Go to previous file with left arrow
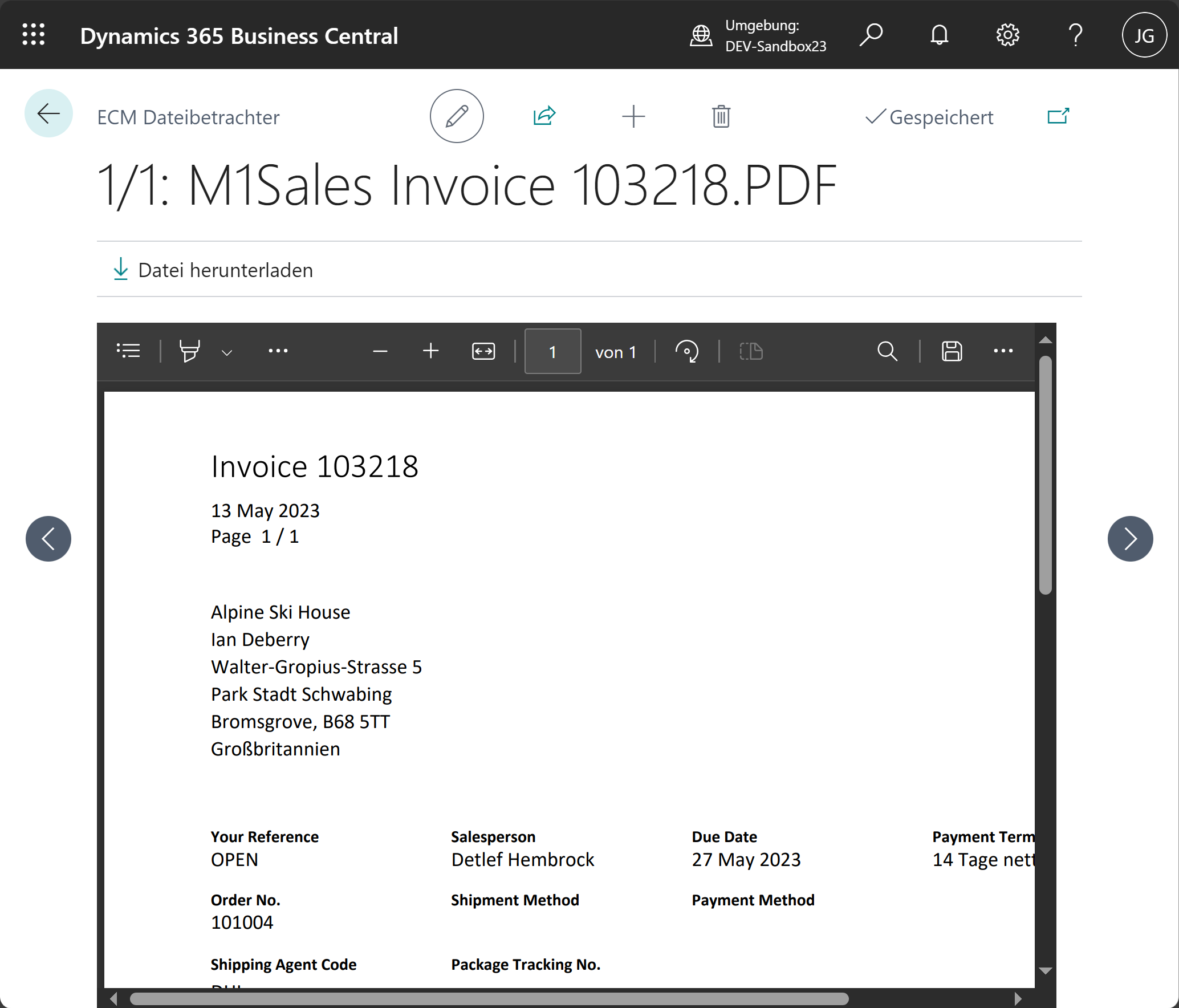 point(48,539)
